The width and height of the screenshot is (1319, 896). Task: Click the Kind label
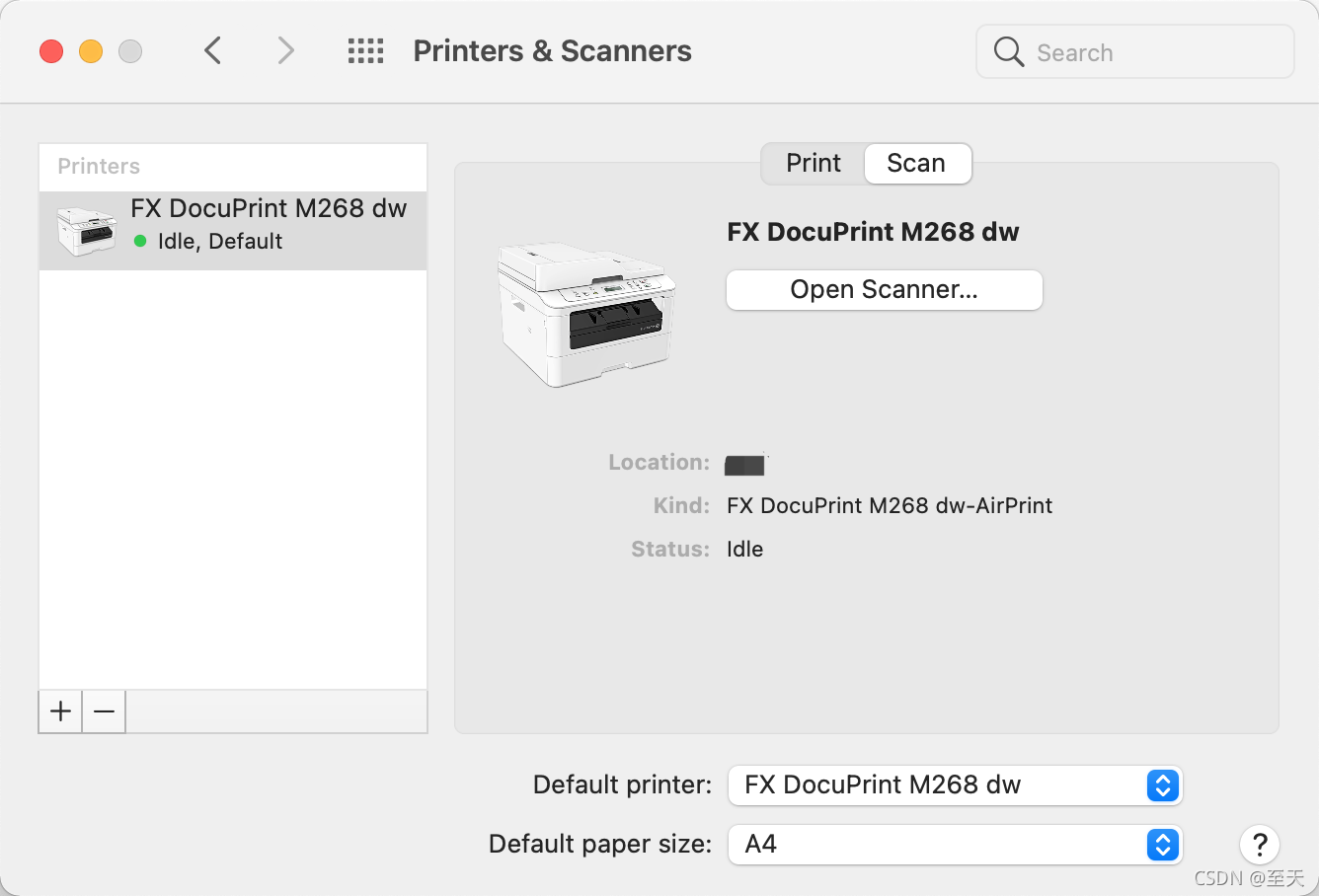681,505
